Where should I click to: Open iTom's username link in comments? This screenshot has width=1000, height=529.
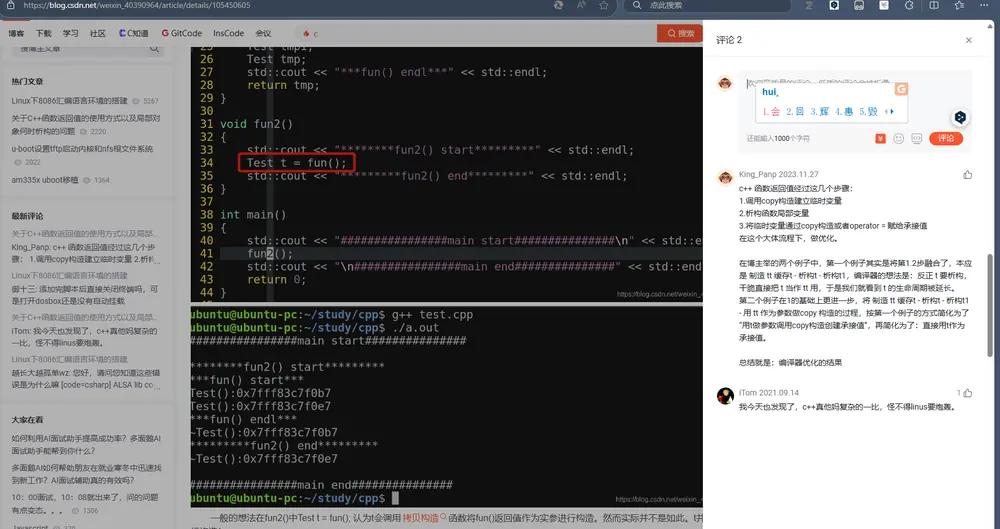tap(748, 393)
